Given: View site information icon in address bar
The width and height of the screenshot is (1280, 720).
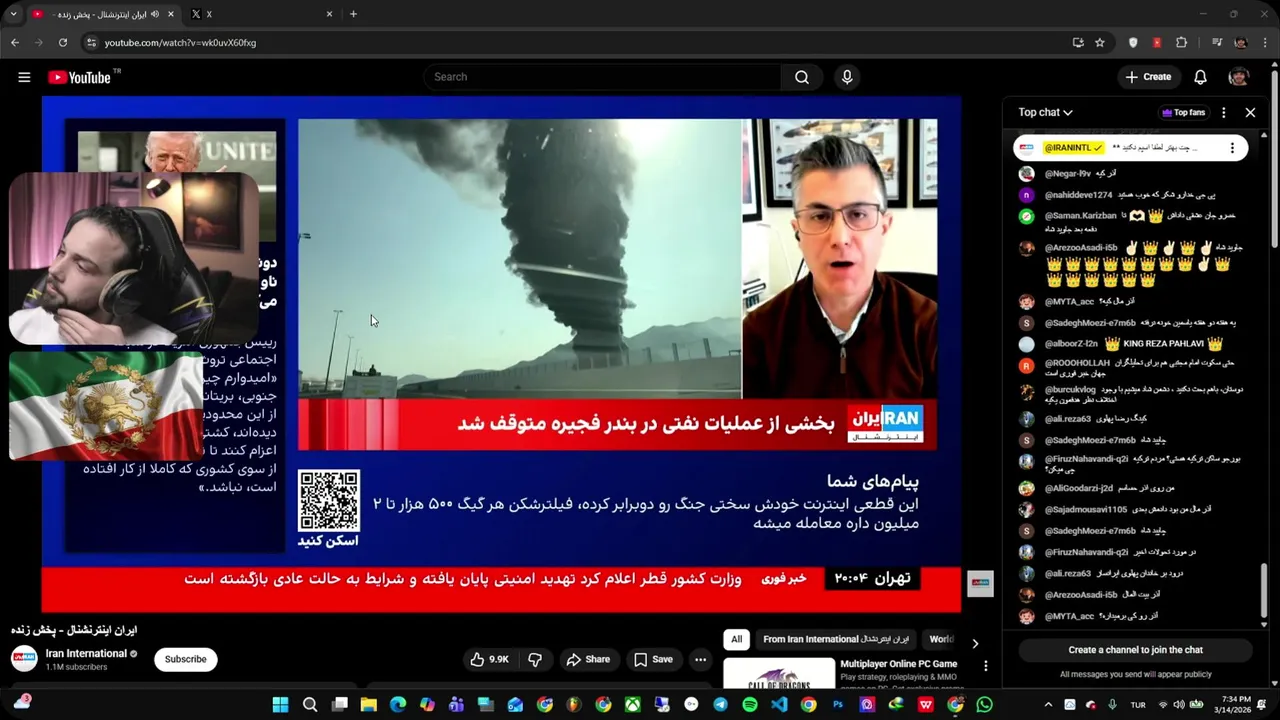Looking at the screenshot, I should [92, 43].
